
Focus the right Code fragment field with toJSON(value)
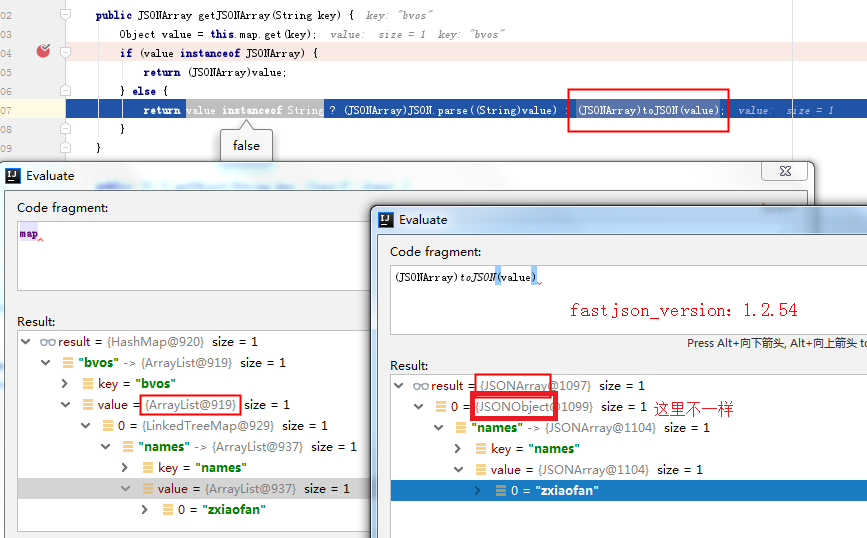(628, 300)
